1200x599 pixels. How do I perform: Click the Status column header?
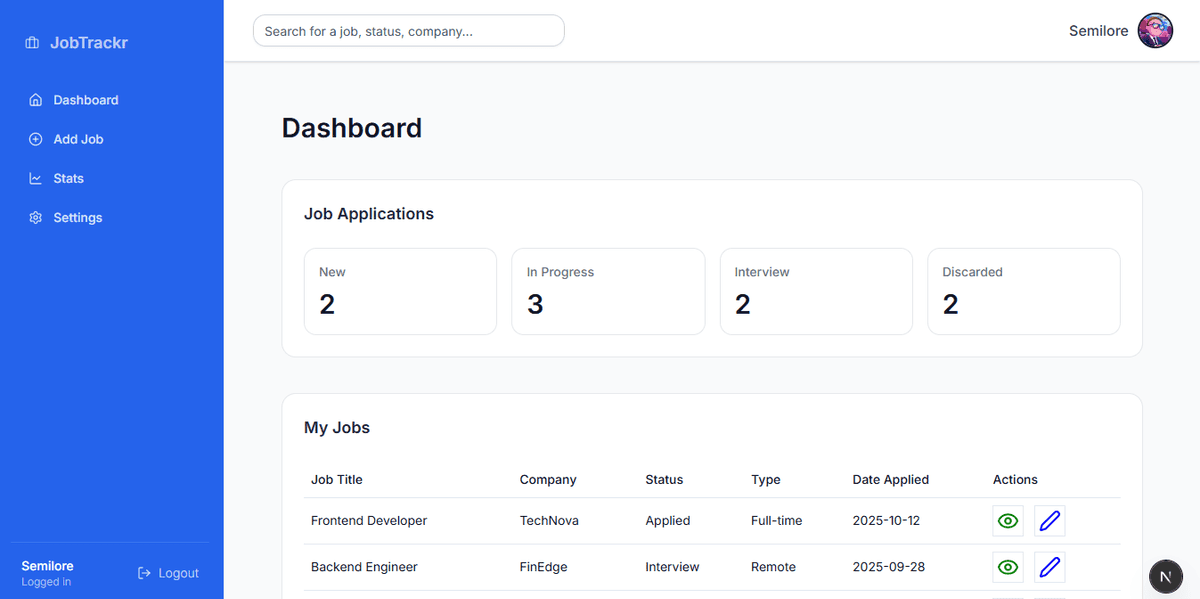click(x=664, y=480)
